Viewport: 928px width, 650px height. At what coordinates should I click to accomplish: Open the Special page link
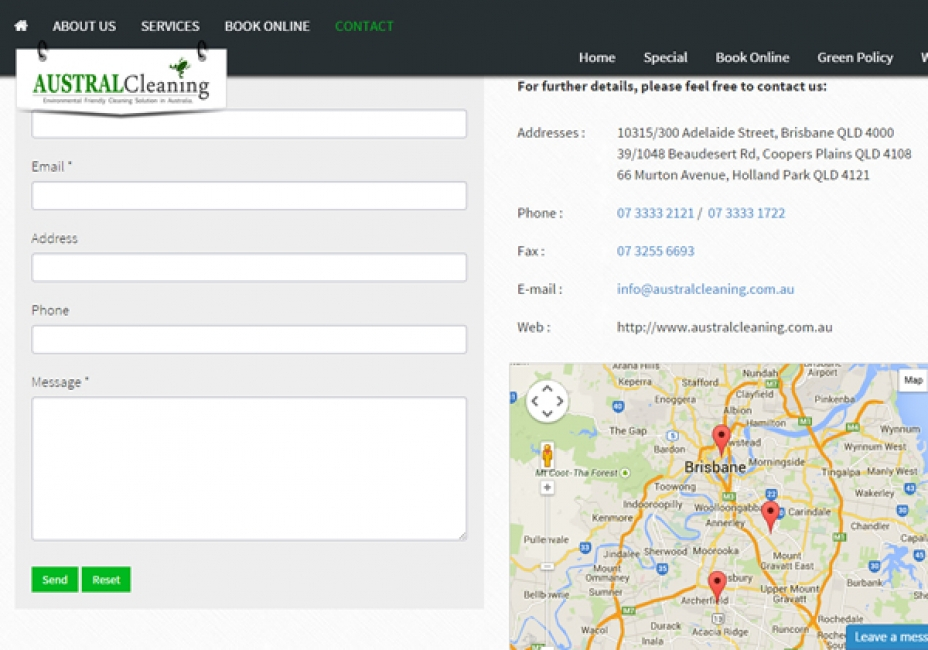click(x=665, y=57)
